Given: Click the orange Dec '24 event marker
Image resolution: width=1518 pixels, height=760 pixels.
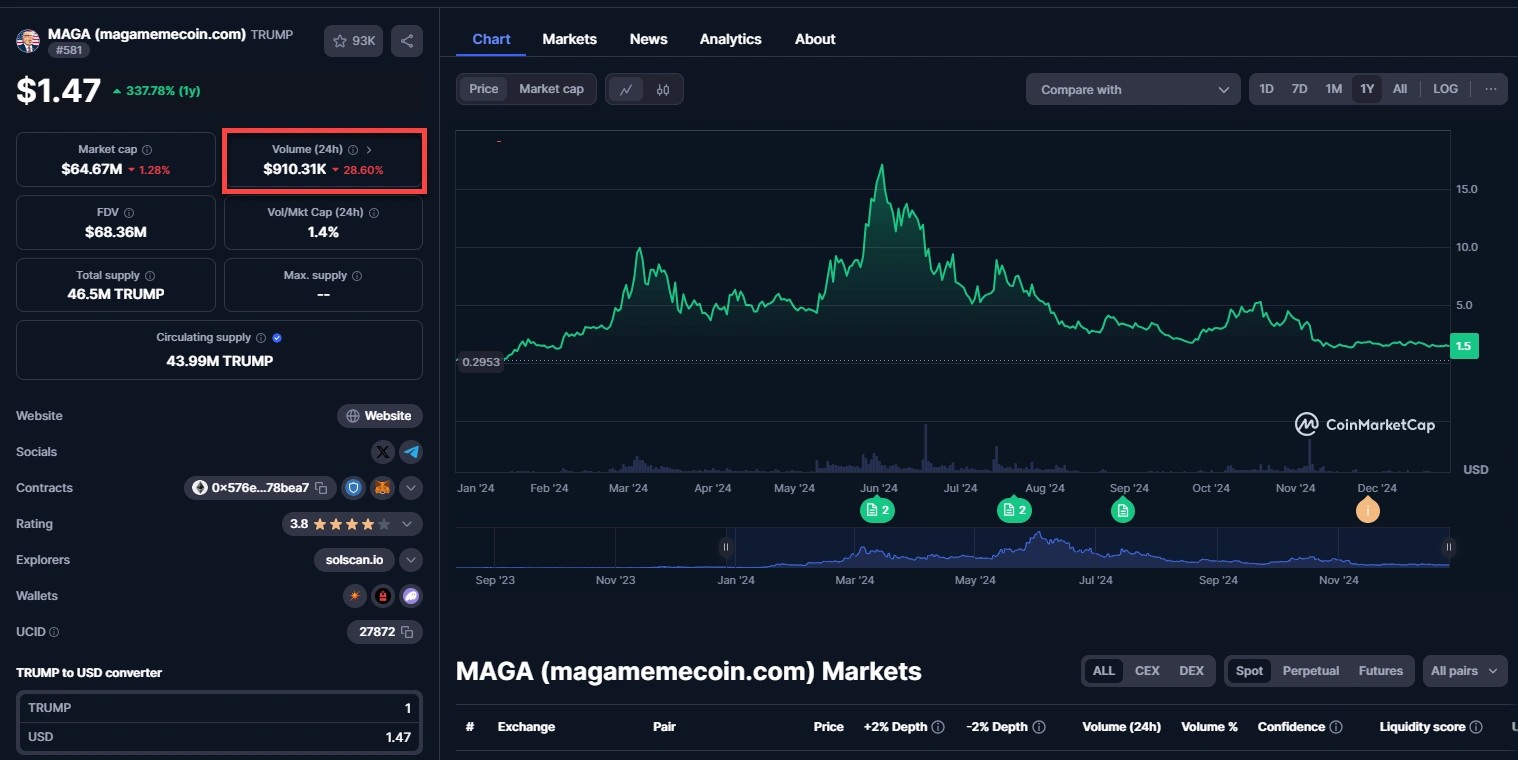Looking at the screenshot, I should coord(1367,510).
